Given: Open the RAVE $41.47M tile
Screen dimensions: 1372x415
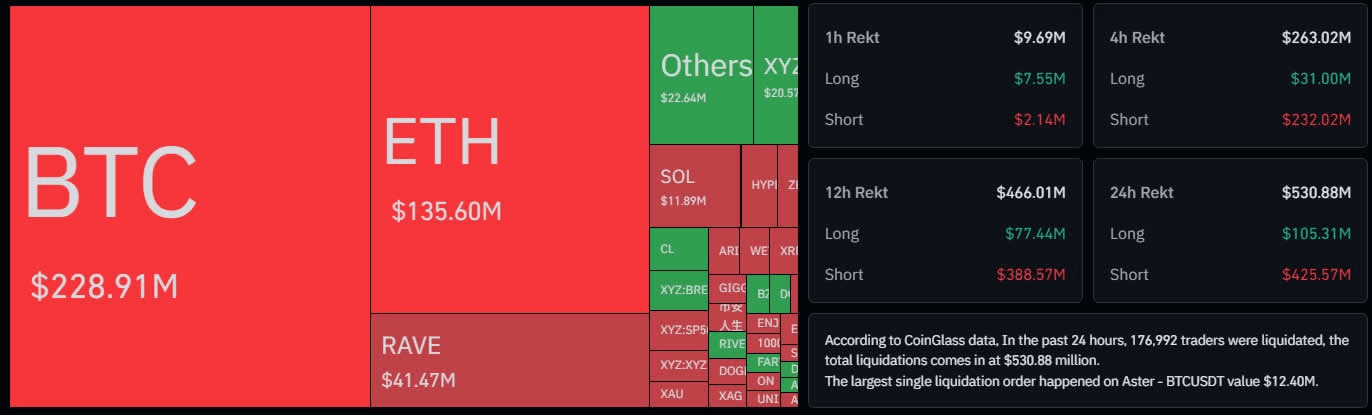Looking at the screenshot, I should (509, 360).
